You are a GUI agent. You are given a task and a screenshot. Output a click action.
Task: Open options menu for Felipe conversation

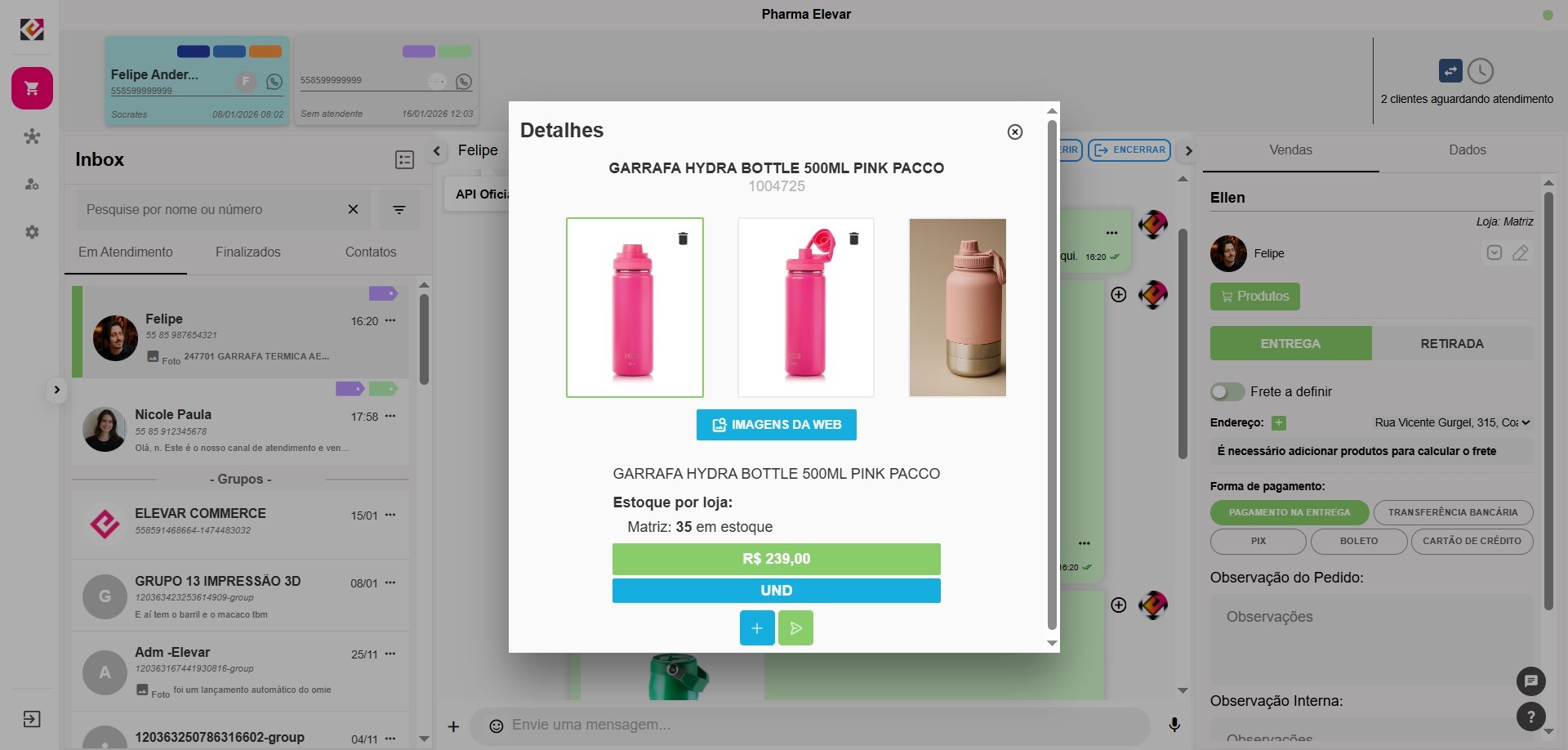[390, 320]
